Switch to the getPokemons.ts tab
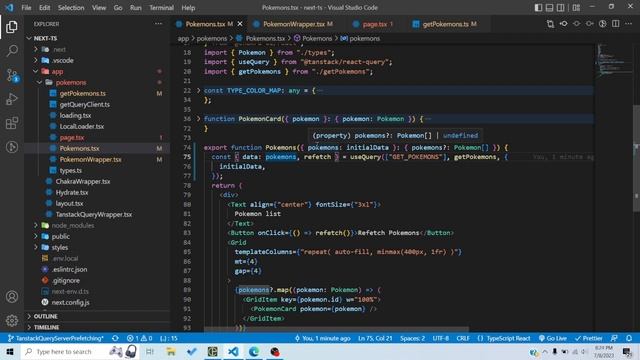 click(446, 24)
